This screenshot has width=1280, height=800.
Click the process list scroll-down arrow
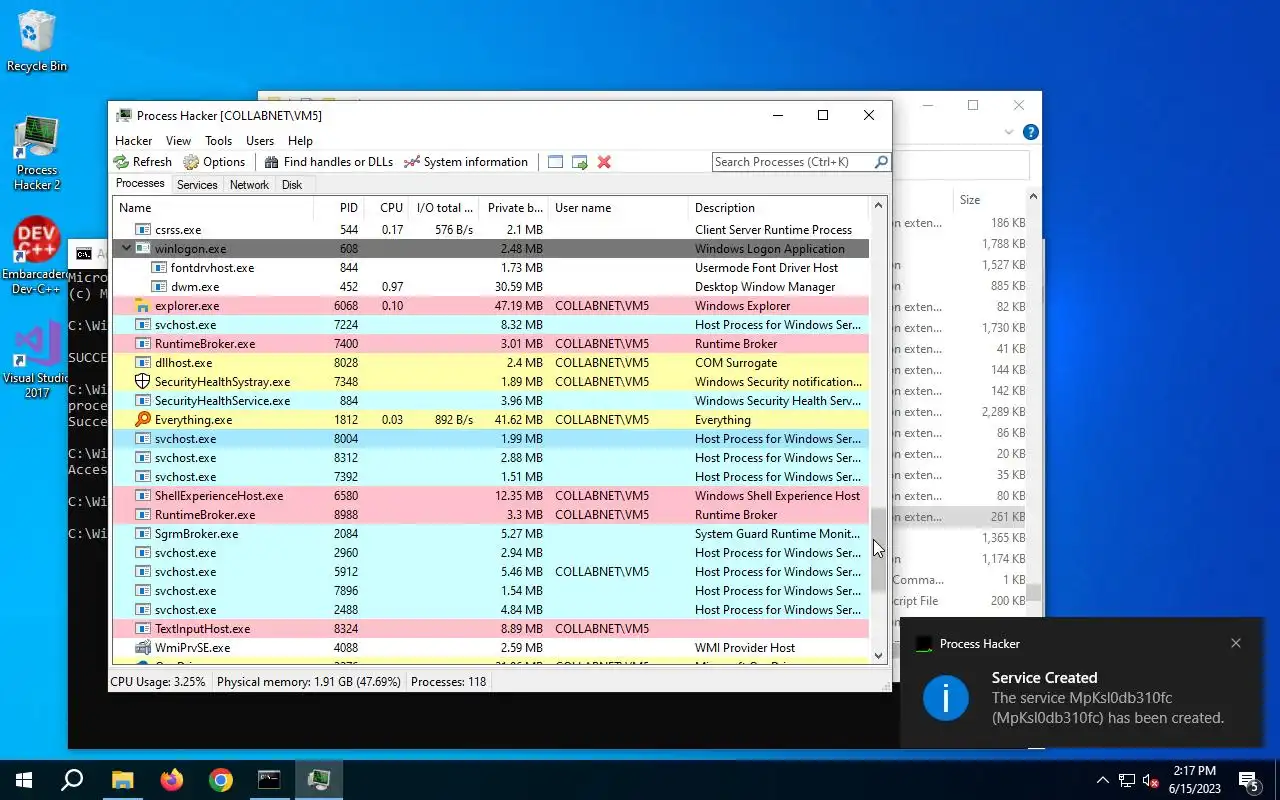pyautogui.click(x=879, y=656)
